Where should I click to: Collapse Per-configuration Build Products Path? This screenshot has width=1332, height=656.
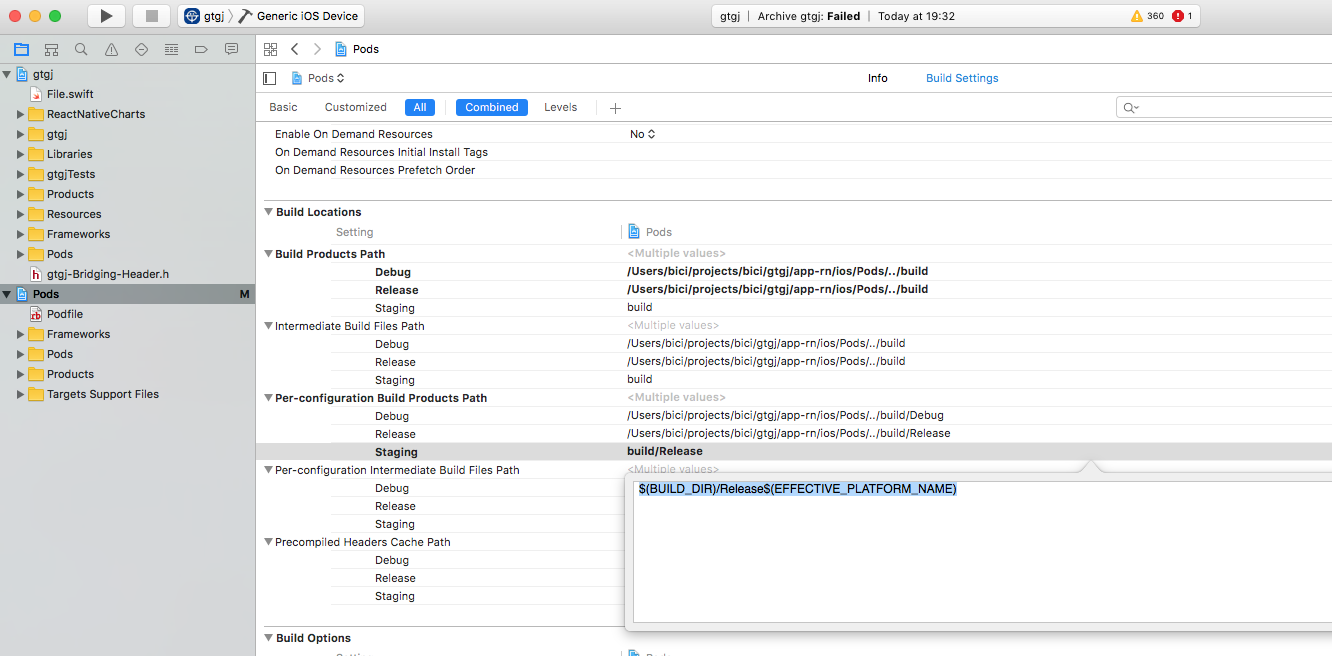click(268, 398)
